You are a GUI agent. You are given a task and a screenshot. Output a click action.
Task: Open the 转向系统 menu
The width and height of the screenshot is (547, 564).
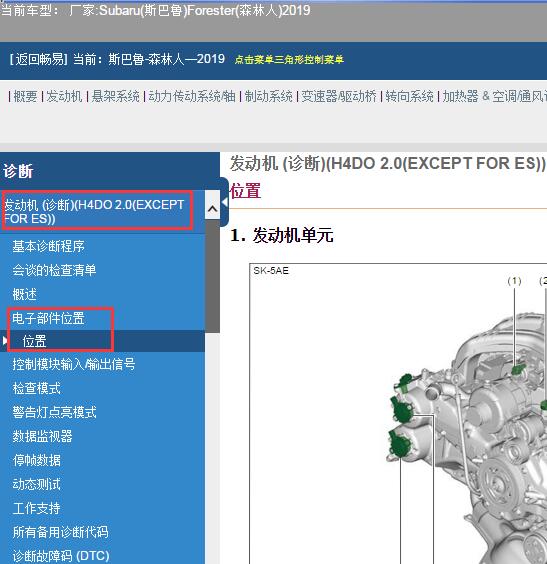point(409,96)
